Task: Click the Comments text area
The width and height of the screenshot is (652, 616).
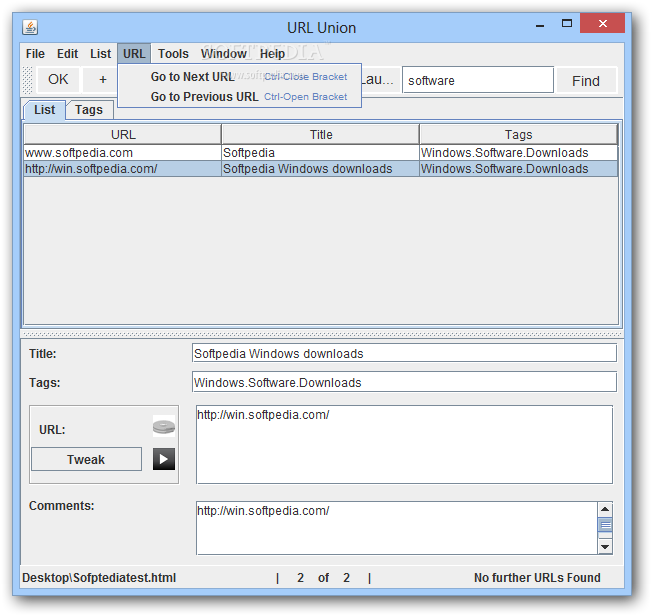Action: (397, 528)
